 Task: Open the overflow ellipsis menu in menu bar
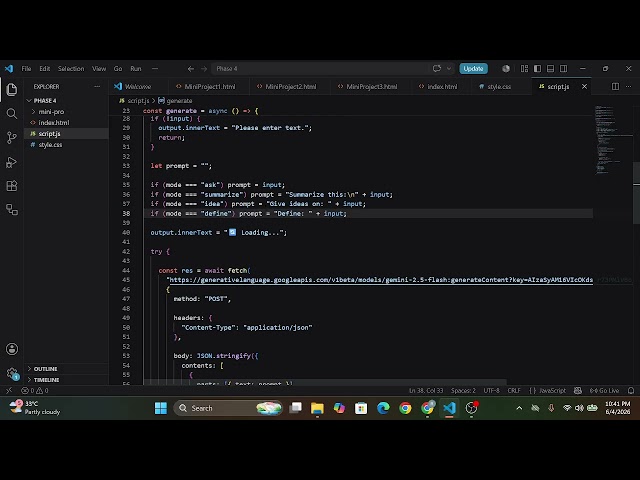pos(155,69)
